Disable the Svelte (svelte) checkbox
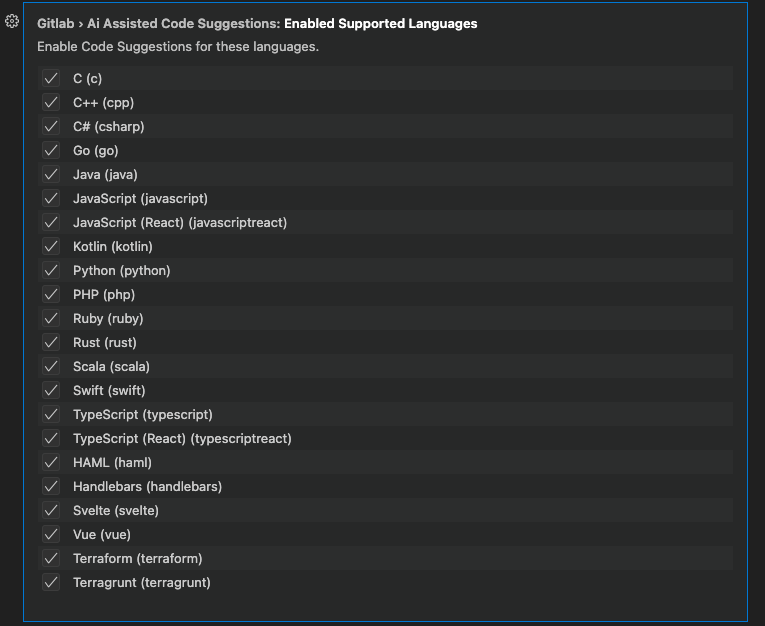Viewport: 765px width, 626px height. 51,510
